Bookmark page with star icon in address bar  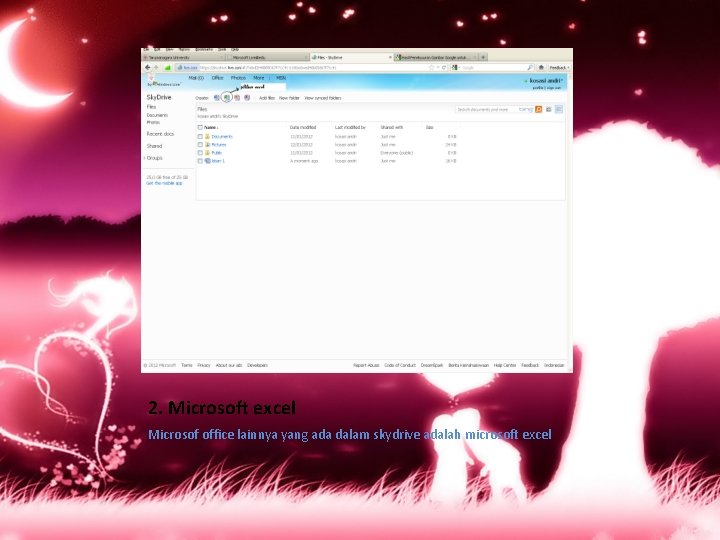431,68
